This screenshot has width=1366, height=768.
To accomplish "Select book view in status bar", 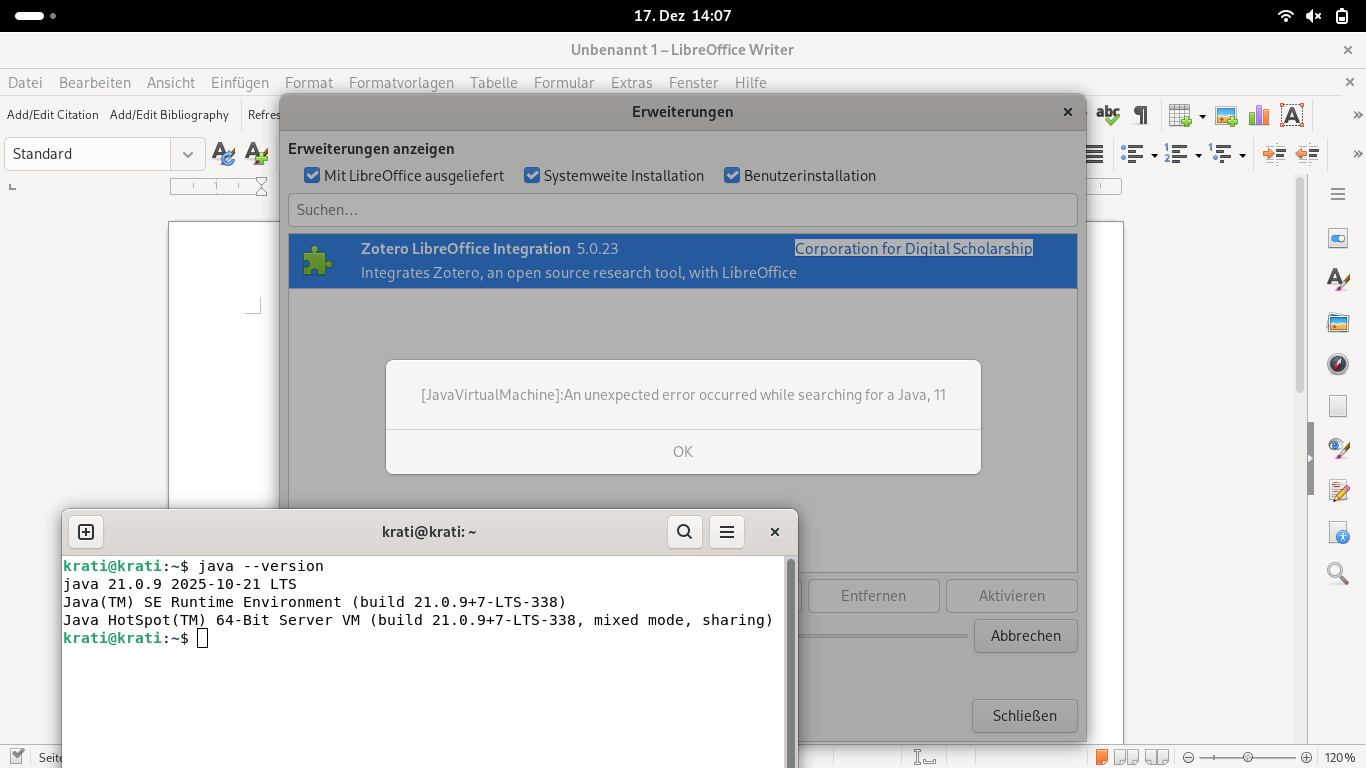I will coord(1156,757).
